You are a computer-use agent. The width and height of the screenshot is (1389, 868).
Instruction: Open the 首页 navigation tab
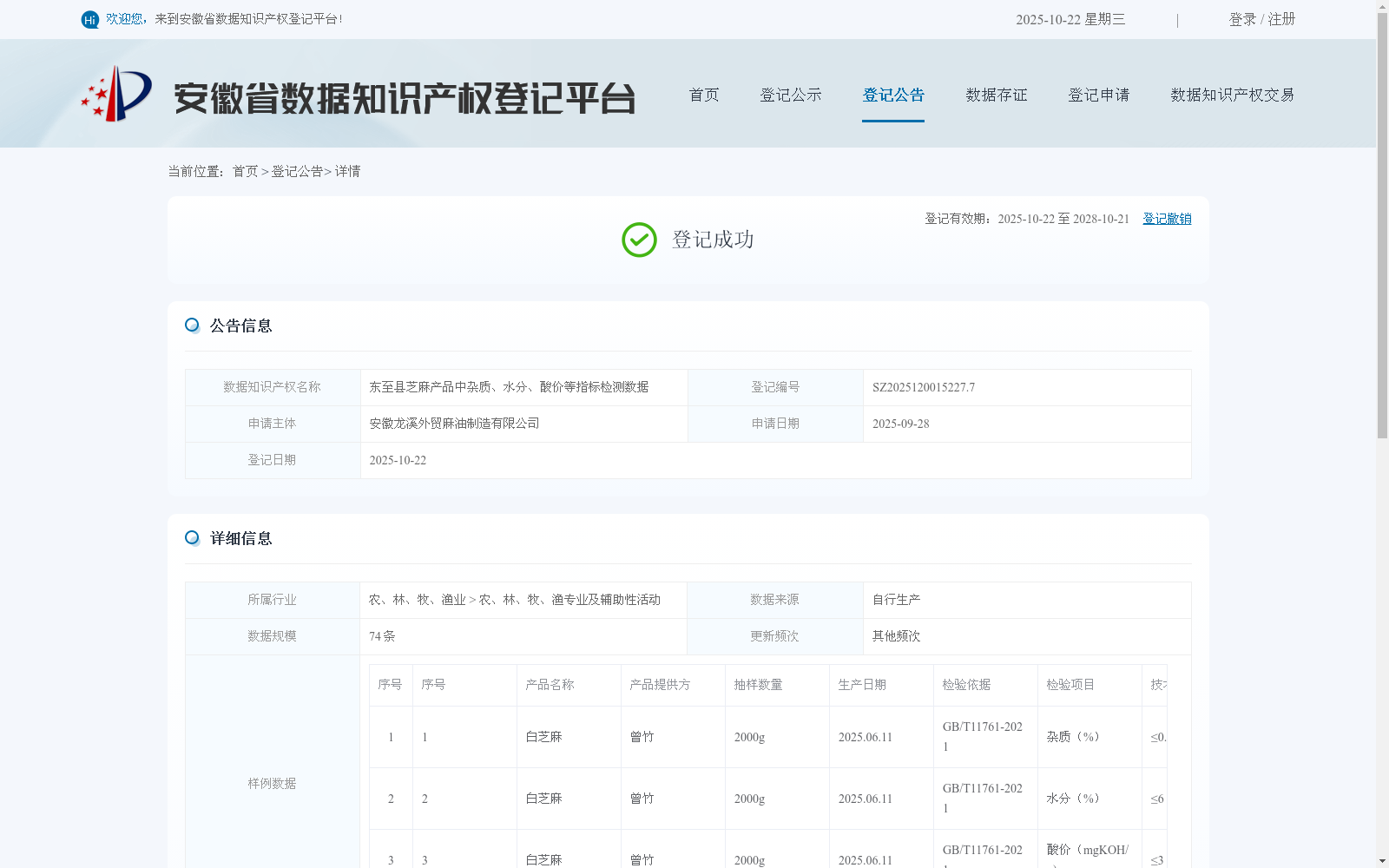704,95
